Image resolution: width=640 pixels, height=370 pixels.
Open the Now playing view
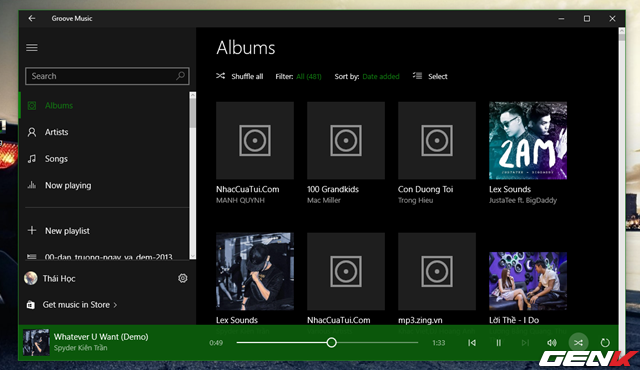(104, 186)
